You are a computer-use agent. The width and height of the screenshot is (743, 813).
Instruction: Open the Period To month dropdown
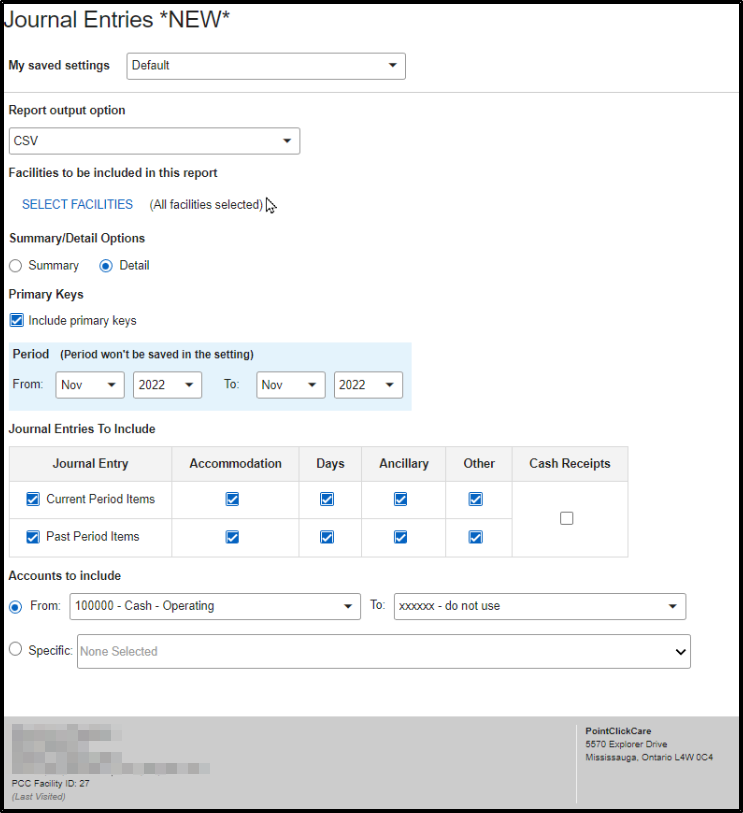pos(291,385)
